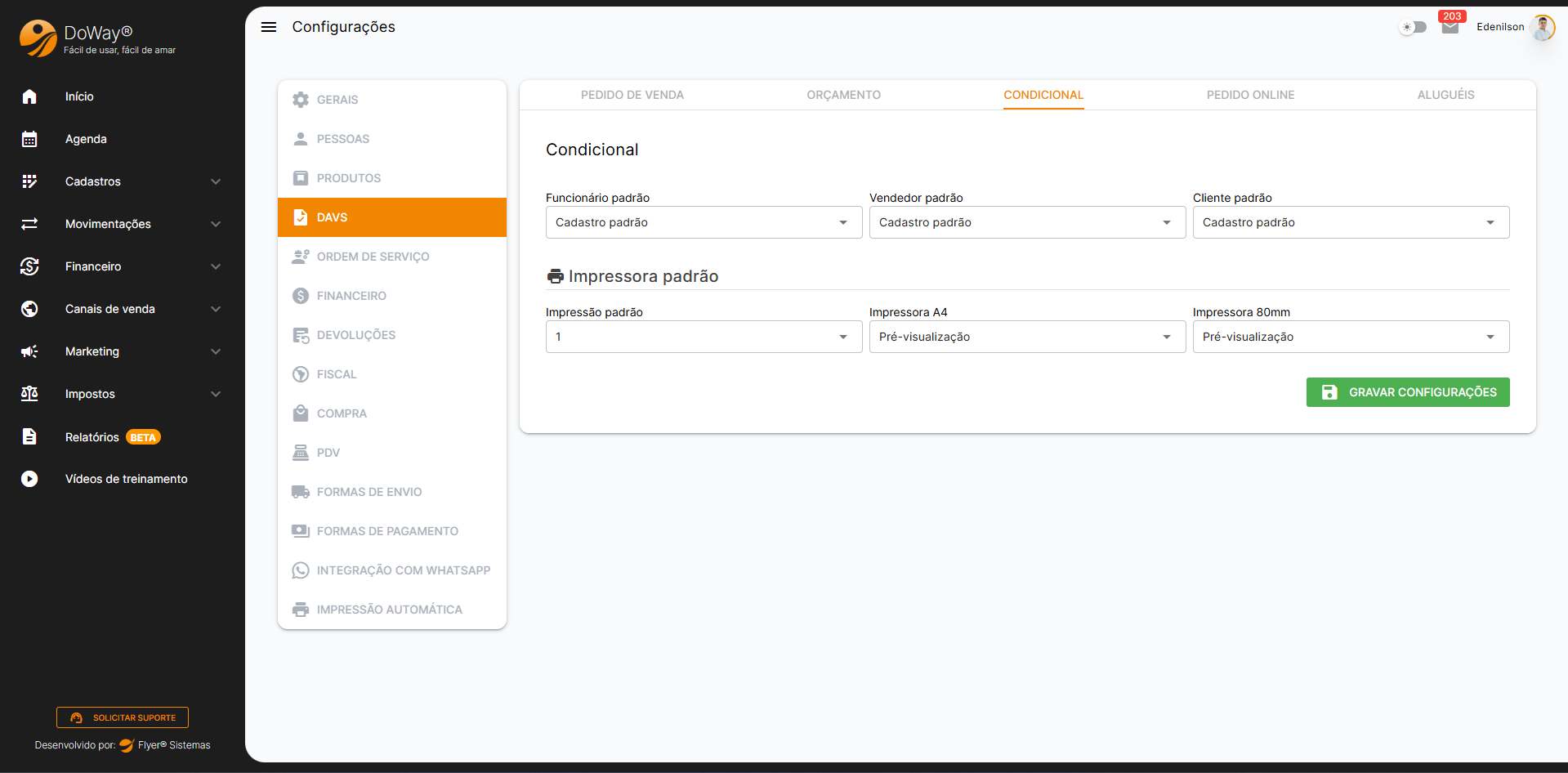Switch to the Aluguéis tab
The height and width of the screenshot is (773, 1568).
coord(1445,95)
